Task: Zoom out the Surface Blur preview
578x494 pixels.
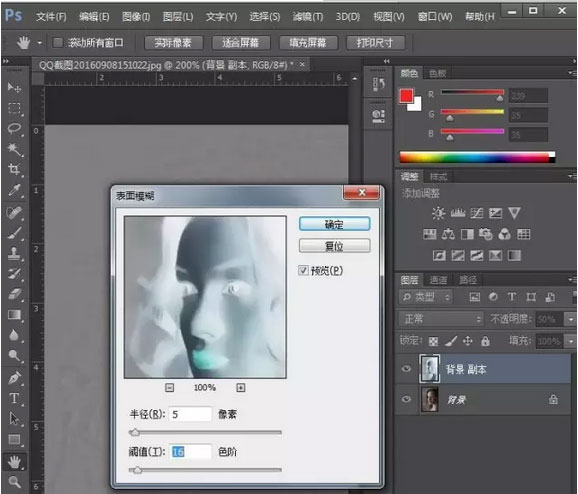Action: (x=170, y=387)
